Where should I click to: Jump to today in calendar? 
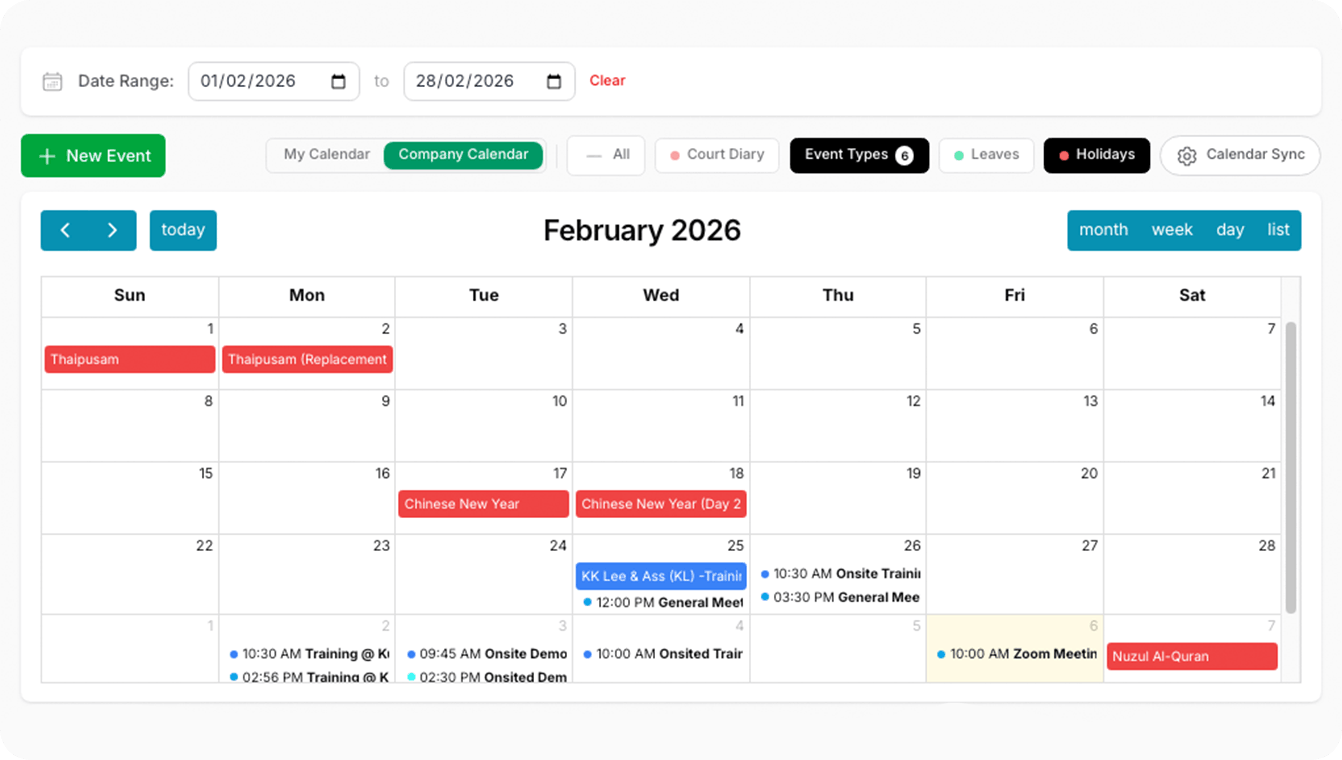pos(183,230)
